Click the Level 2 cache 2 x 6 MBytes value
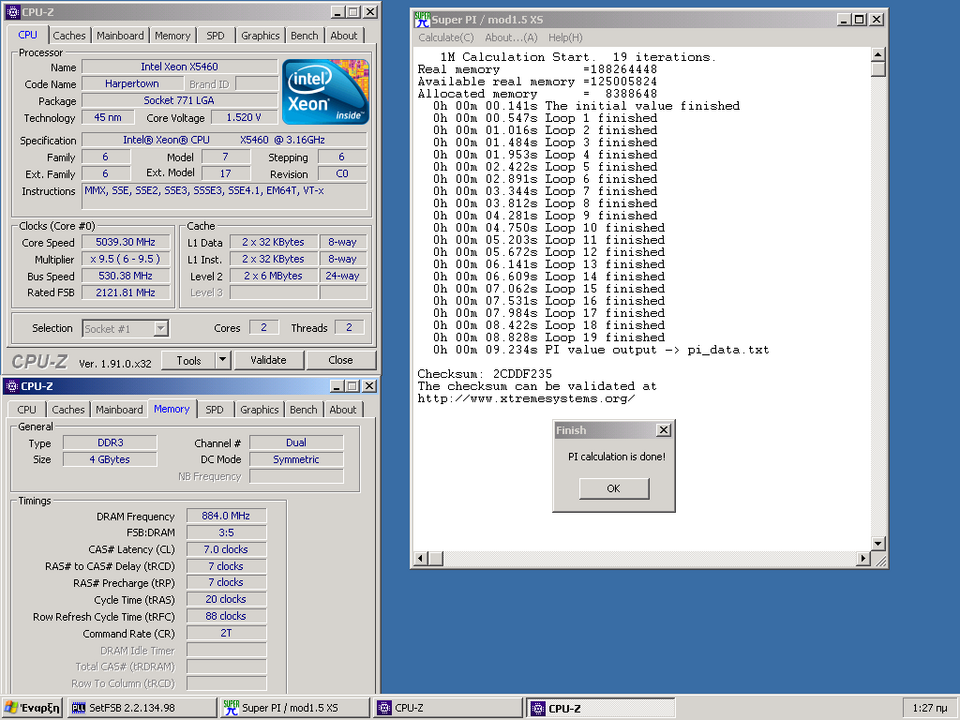This screenshot has width=960, height=720. tap(273, 276)
